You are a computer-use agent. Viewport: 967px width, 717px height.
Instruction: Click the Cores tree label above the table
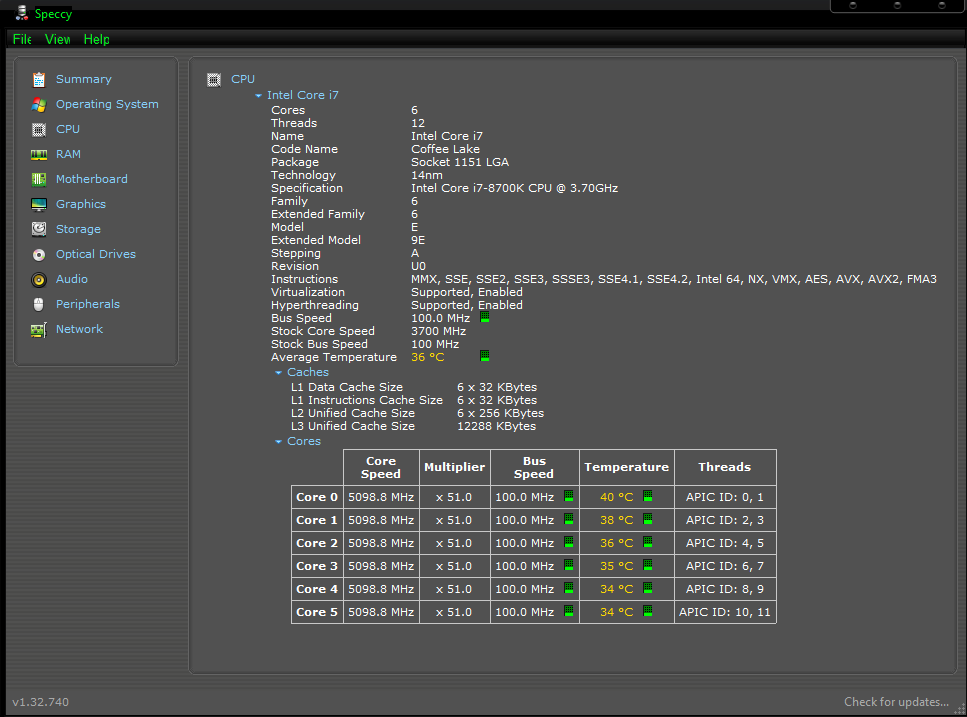coord(304,441)
